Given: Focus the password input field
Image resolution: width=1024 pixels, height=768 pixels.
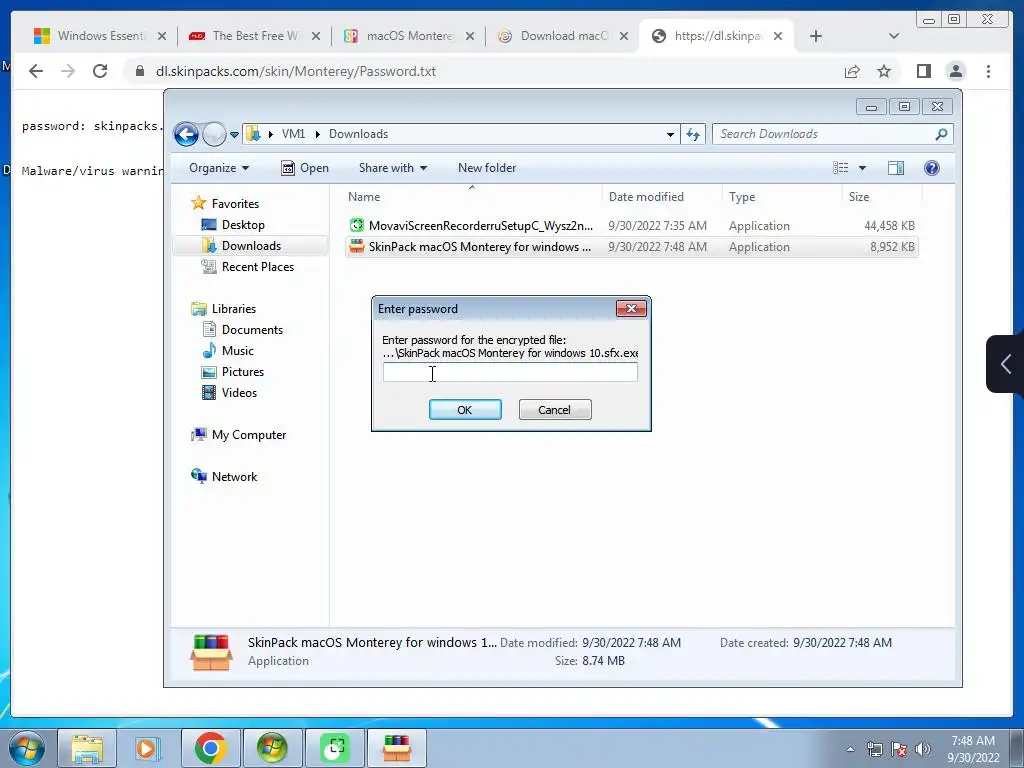Looking at the screenshot, I should coord(510,372).
